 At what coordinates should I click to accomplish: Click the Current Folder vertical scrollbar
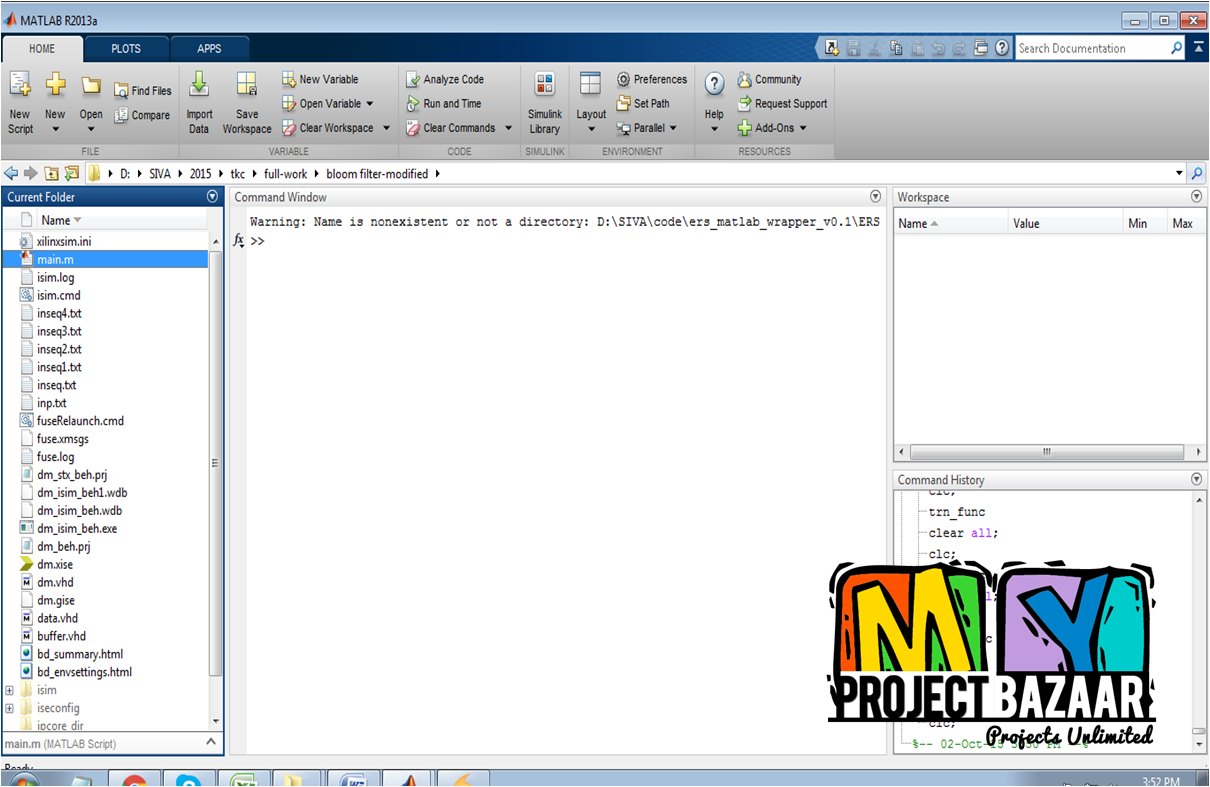216,463
